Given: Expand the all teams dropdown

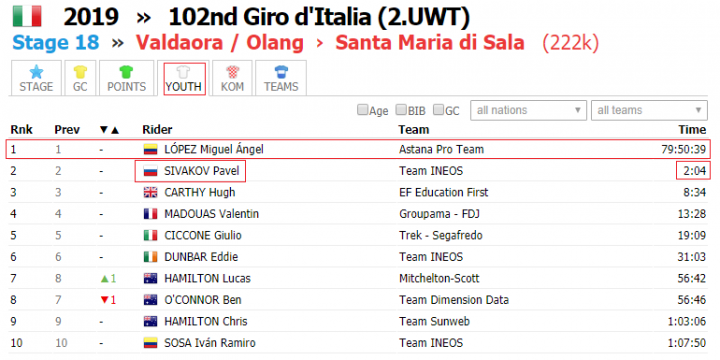Looking at the screenshot, I should pos(649,111).
